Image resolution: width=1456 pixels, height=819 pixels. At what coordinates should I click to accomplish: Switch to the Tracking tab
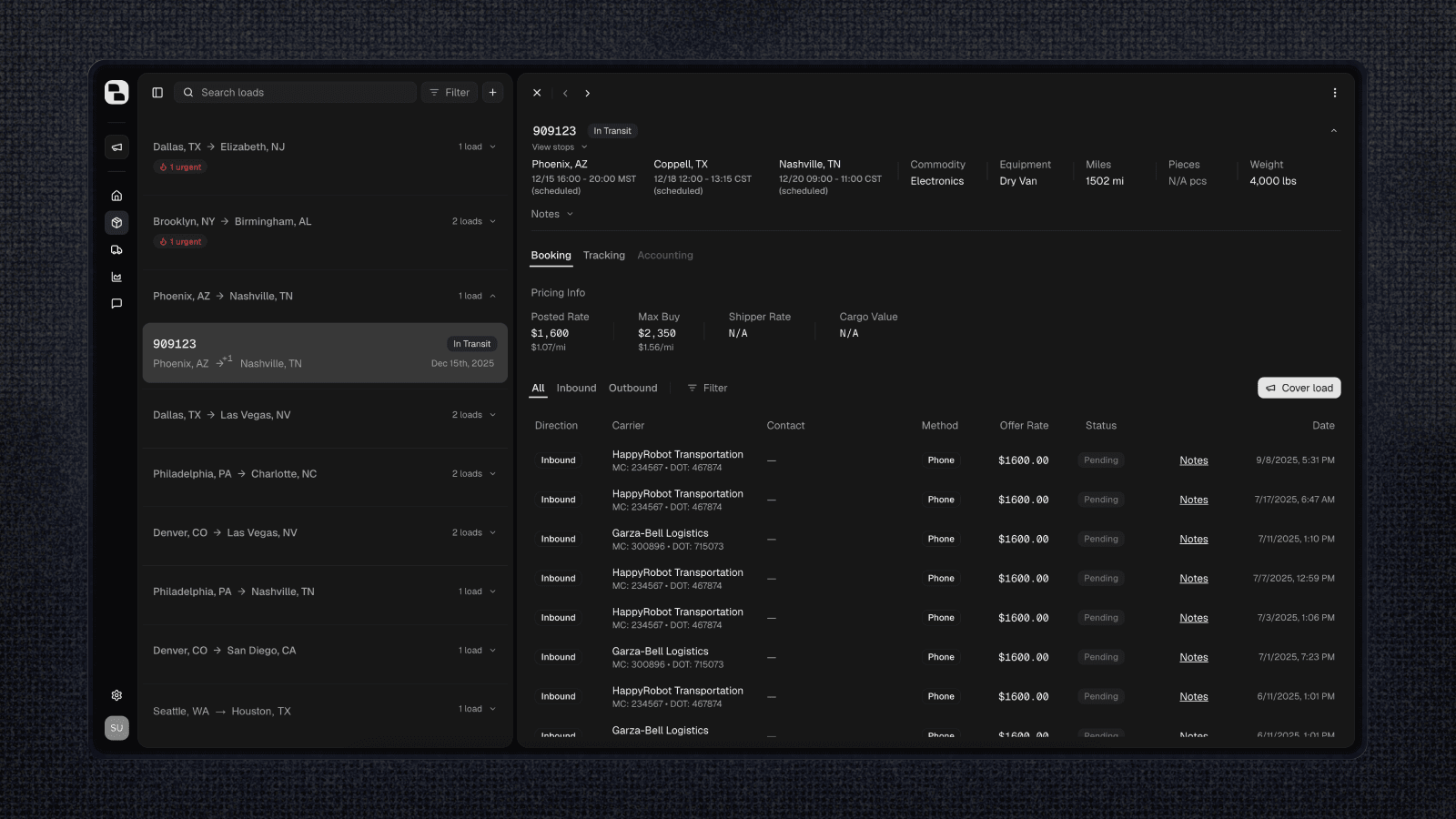[604, 256]
